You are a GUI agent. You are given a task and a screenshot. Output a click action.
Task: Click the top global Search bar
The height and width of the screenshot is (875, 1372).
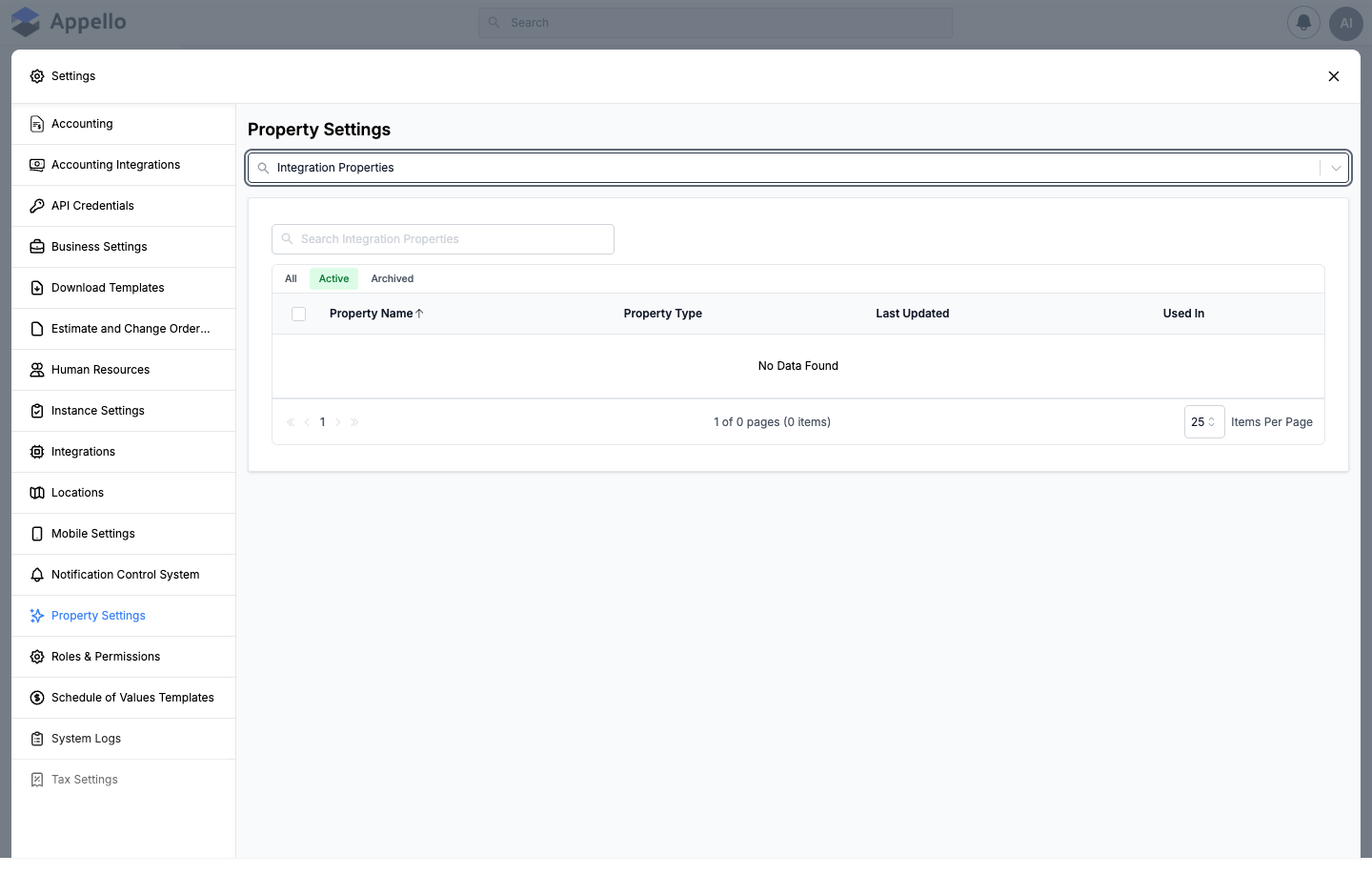pyautogui.click(x=716, y=23)
